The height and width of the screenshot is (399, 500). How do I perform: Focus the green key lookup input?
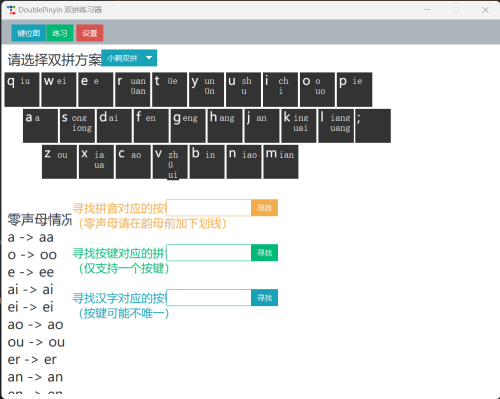point(209,252)
